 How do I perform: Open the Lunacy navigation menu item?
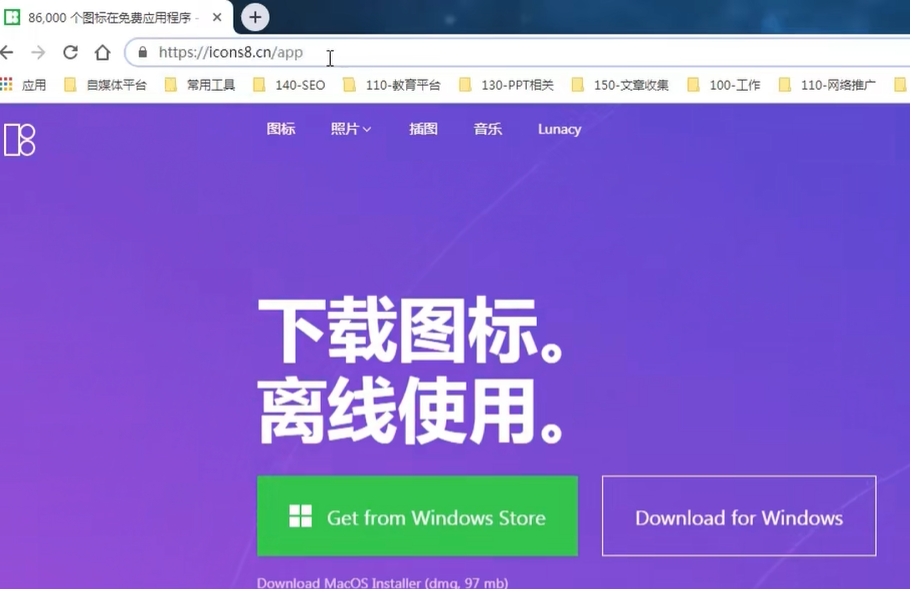point(559,129)
